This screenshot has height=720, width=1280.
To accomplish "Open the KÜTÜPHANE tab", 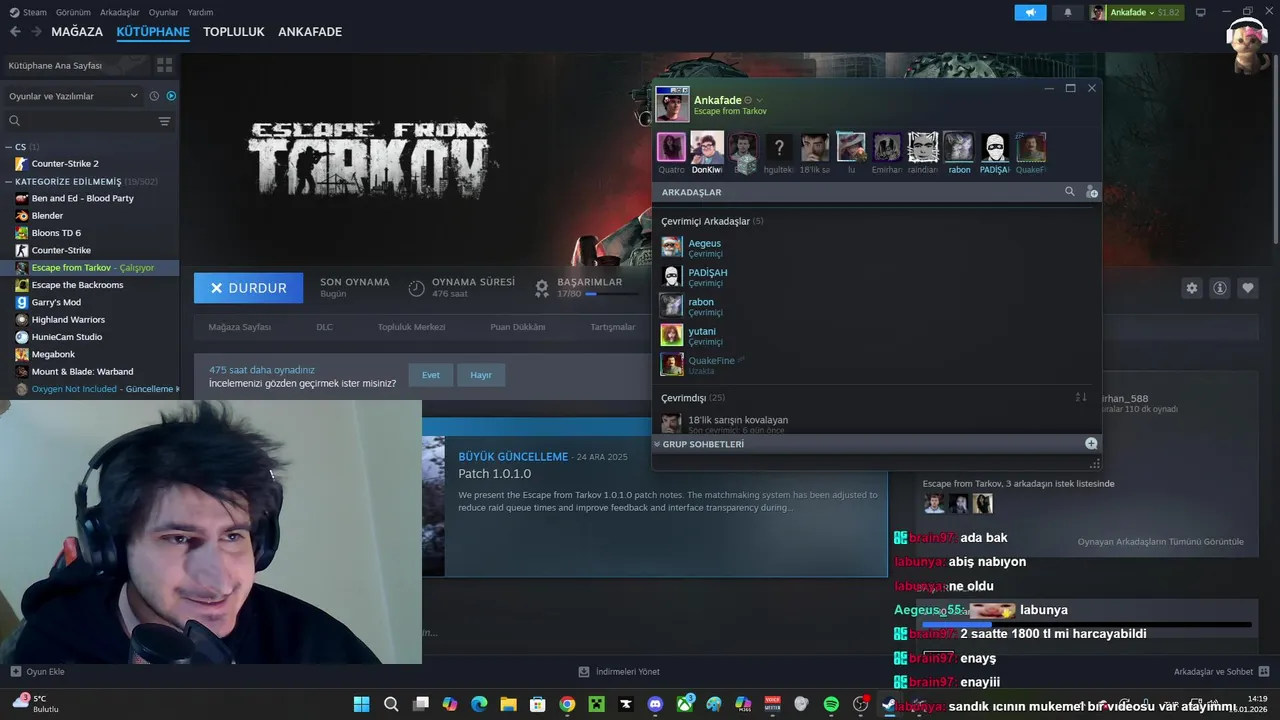I will pos(153,32).
